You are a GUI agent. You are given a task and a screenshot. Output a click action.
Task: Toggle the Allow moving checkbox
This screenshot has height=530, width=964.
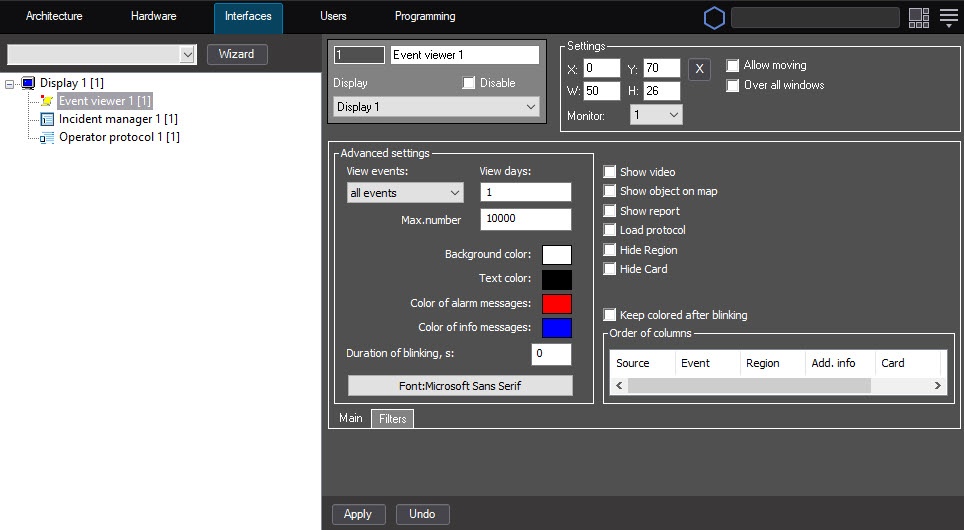click(733, 66)
